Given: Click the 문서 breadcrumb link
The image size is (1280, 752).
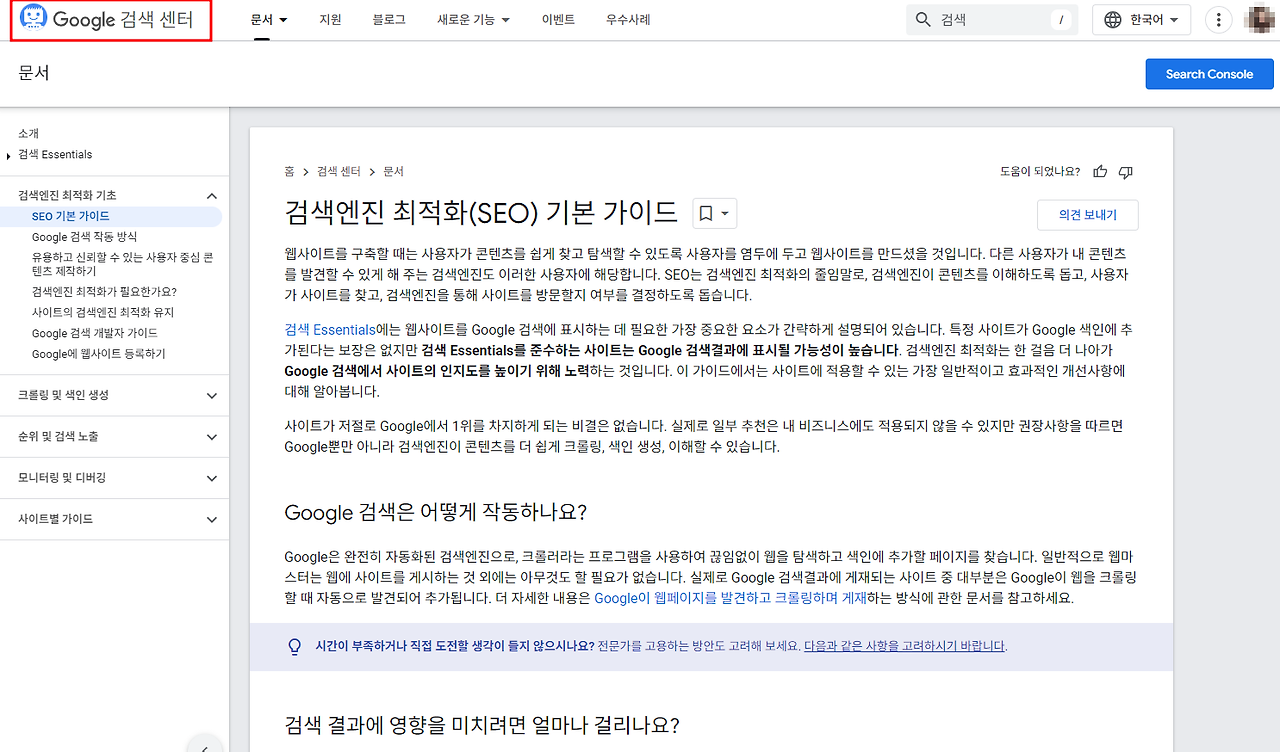Looking at the screenshot, I should pos(394,172).
